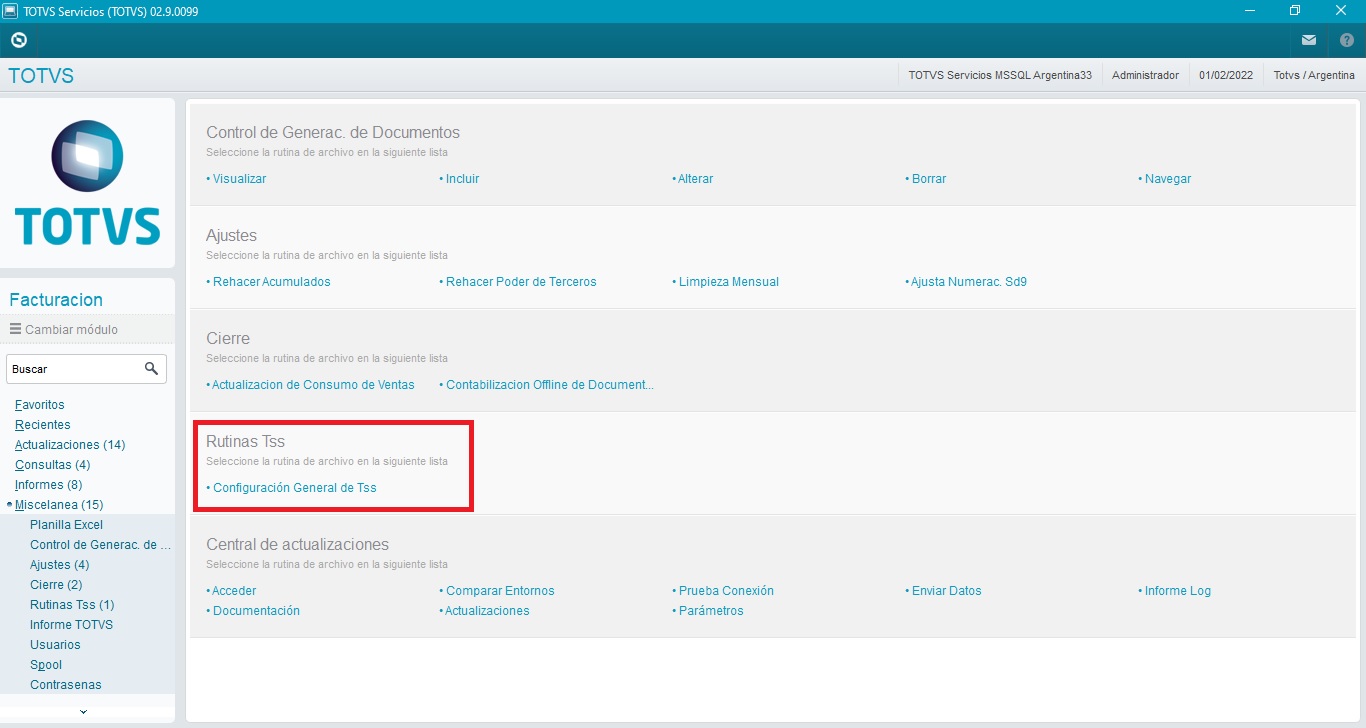
Task: Click the search magnifier icon
Action: pos(152,369)
